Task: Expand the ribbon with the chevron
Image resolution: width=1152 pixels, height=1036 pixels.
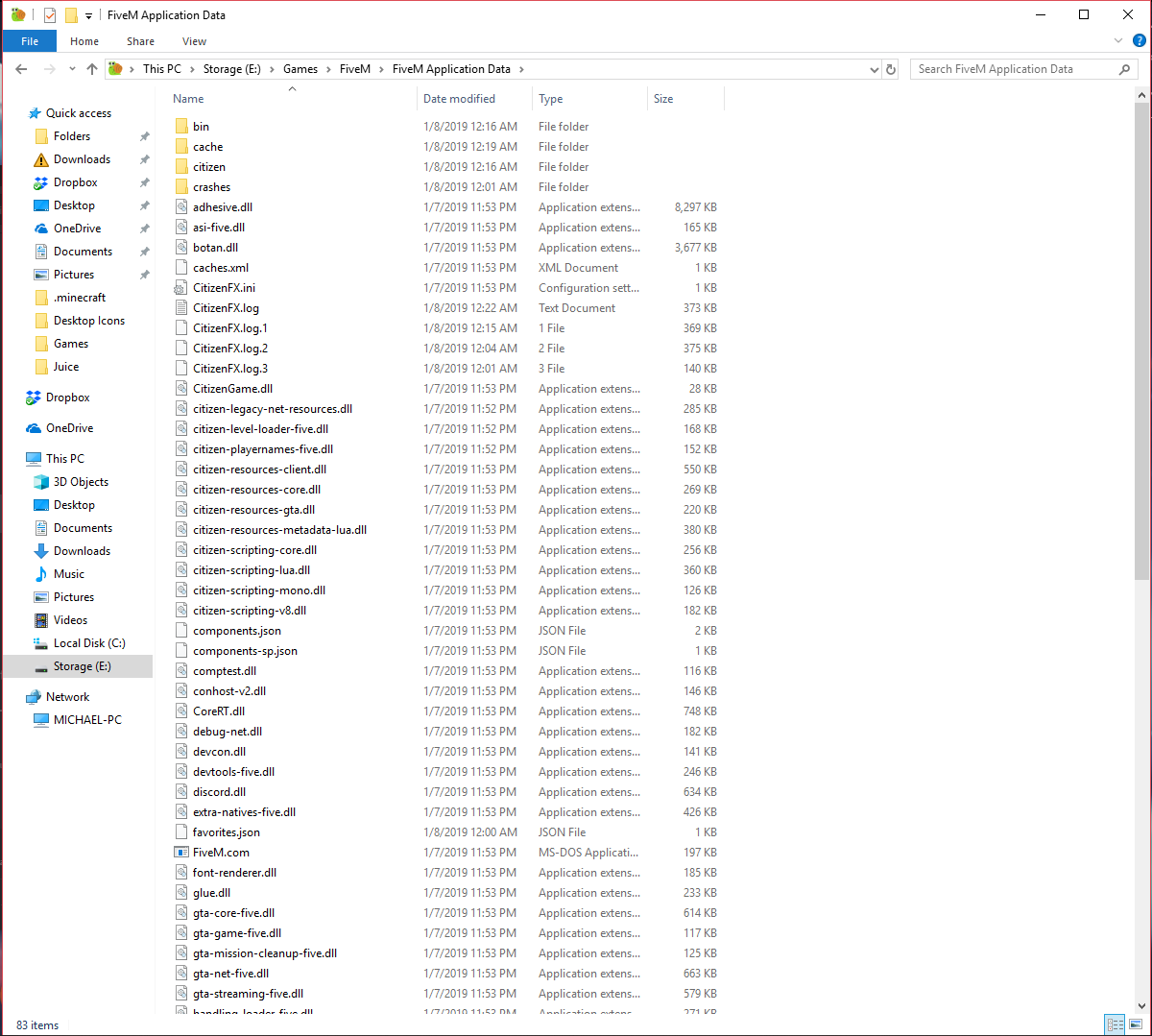Action: pos(1118,41)
